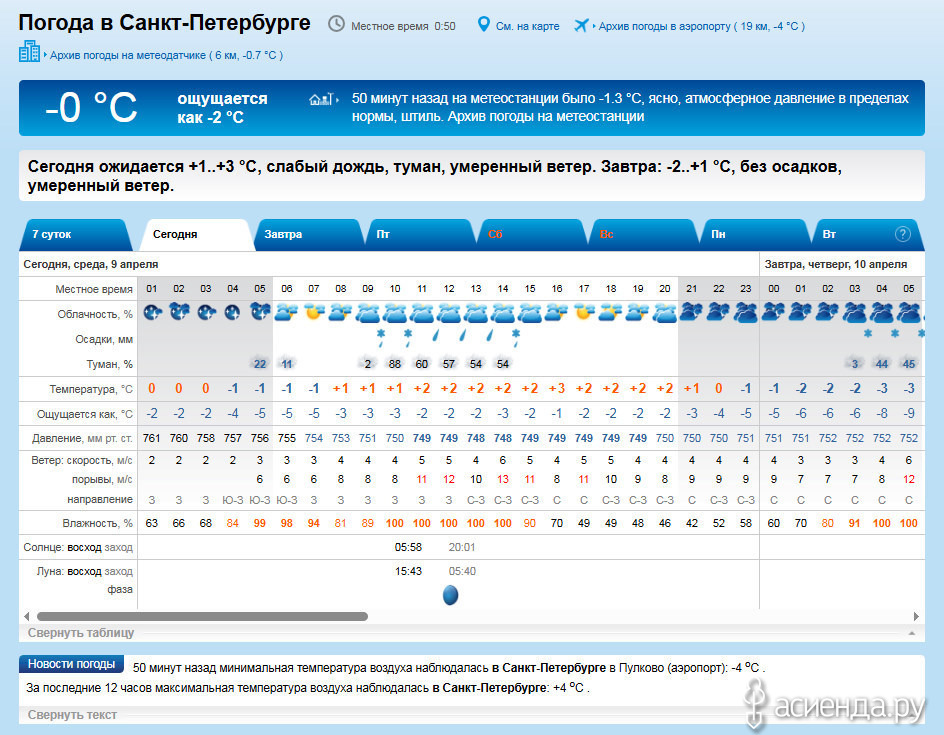944x735 pixels.
Task: Click the snow precipitation icon at hour 10
Action: [408, 338]
